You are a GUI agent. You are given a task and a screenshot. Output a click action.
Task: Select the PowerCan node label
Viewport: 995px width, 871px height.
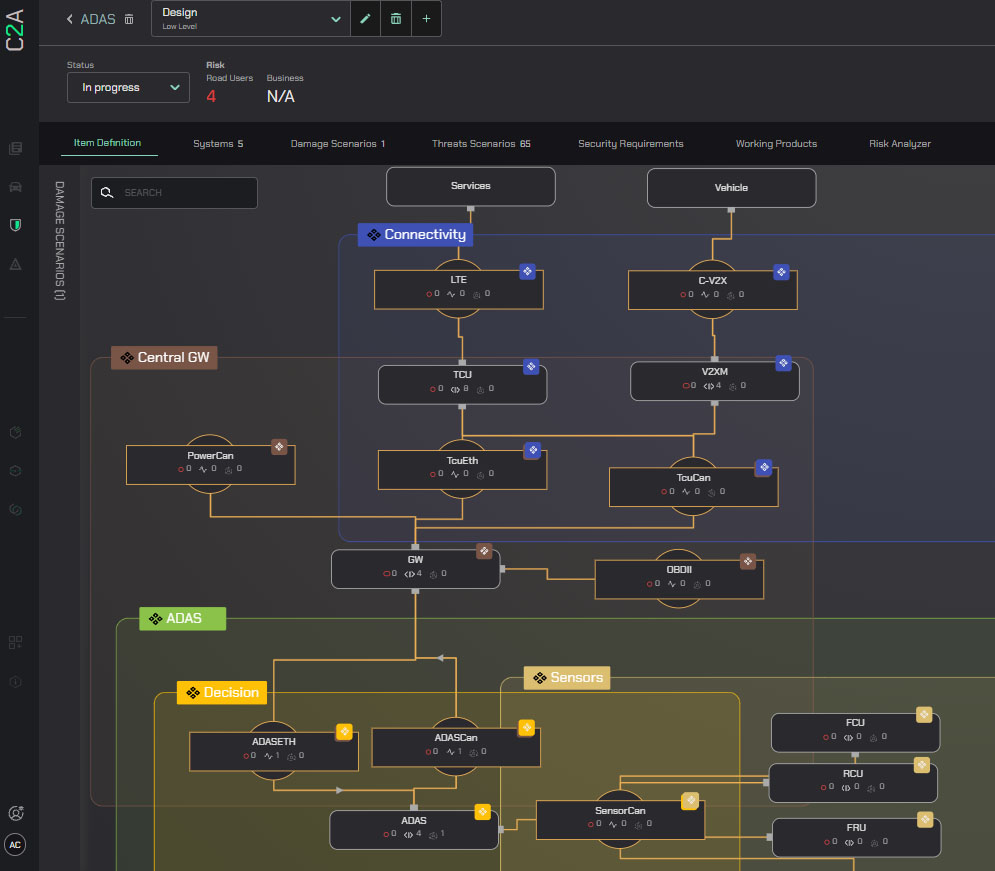[210, 455]
